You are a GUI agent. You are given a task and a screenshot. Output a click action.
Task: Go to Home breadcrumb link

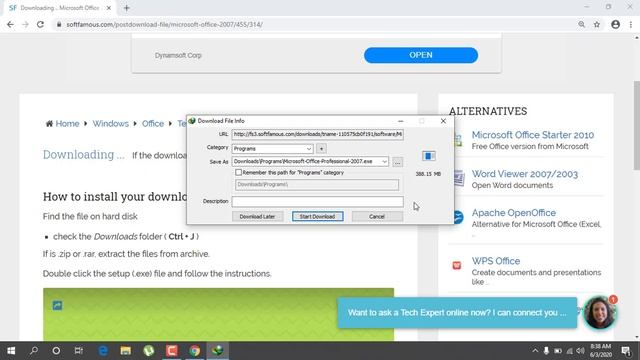click(67, 124)
